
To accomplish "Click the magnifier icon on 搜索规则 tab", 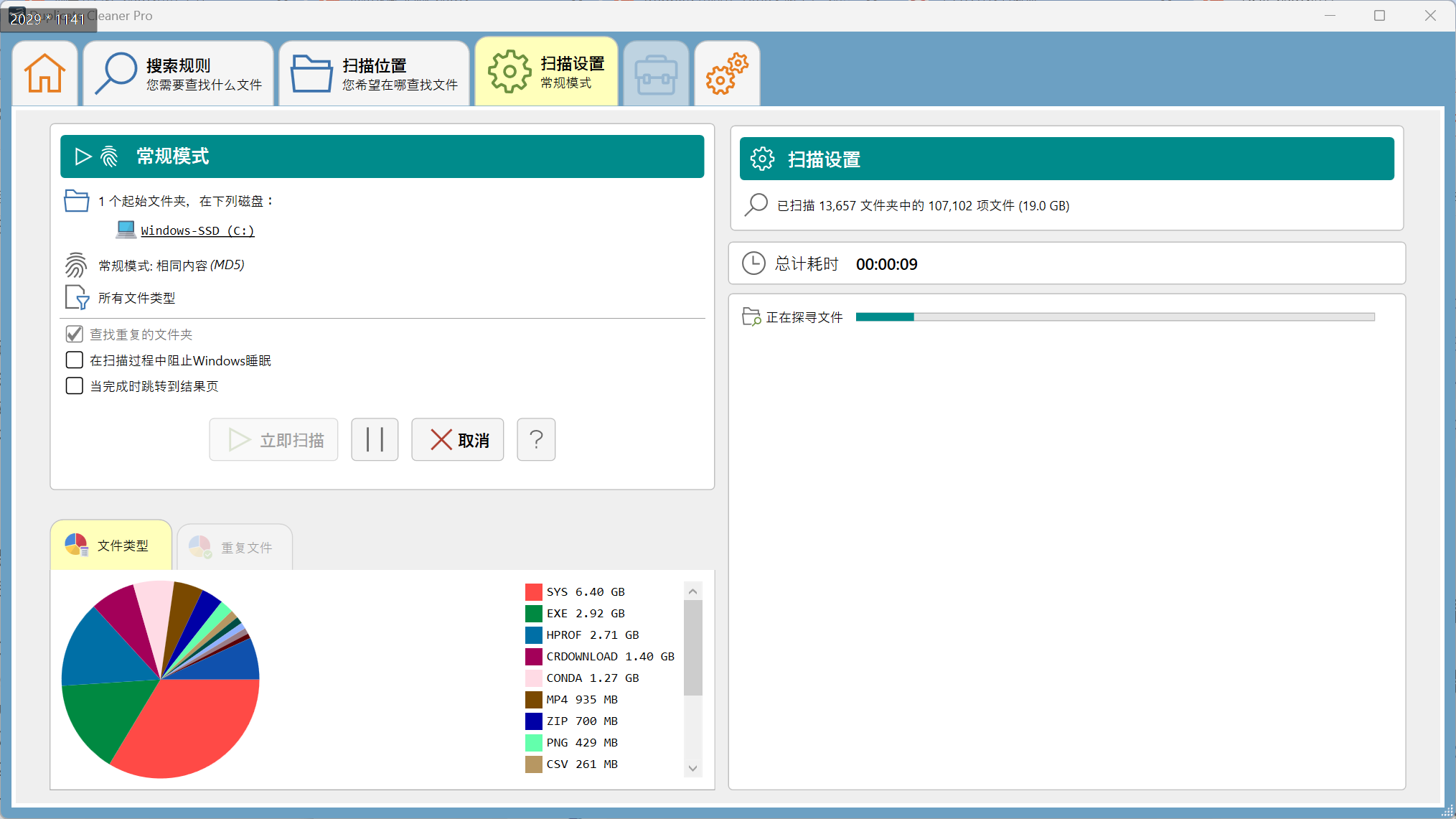I will tap(116, 72).
